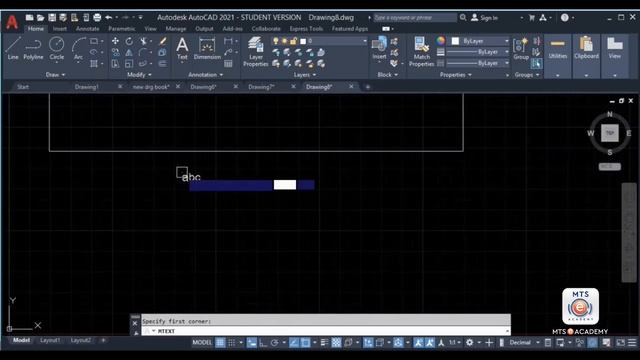Screen dimensions: 640x360
Task: Toggle snap mode in status bar
Action: pyautogui.click(x=231, y=342)
